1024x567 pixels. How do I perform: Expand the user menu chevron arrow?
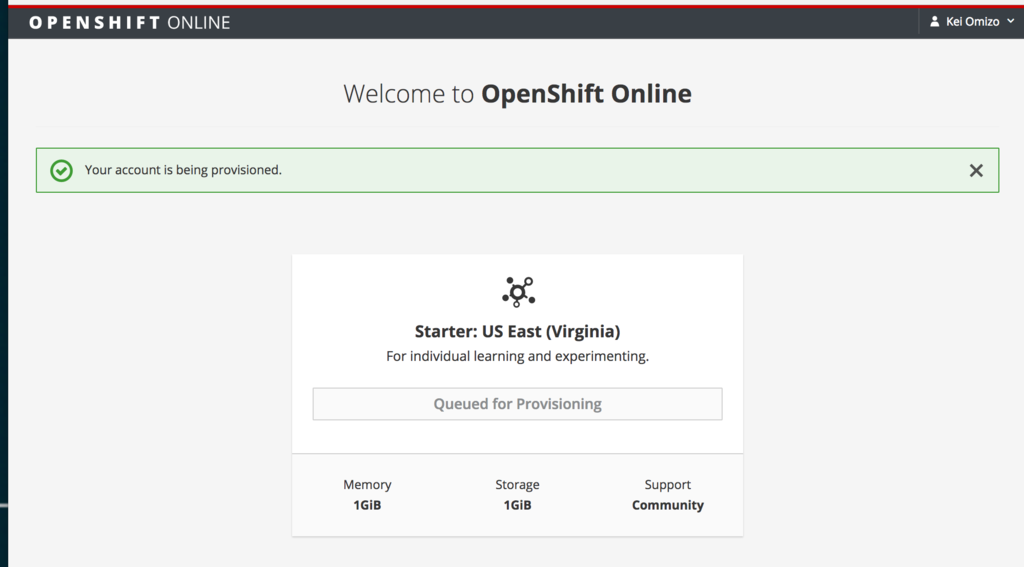[1010, 21]
